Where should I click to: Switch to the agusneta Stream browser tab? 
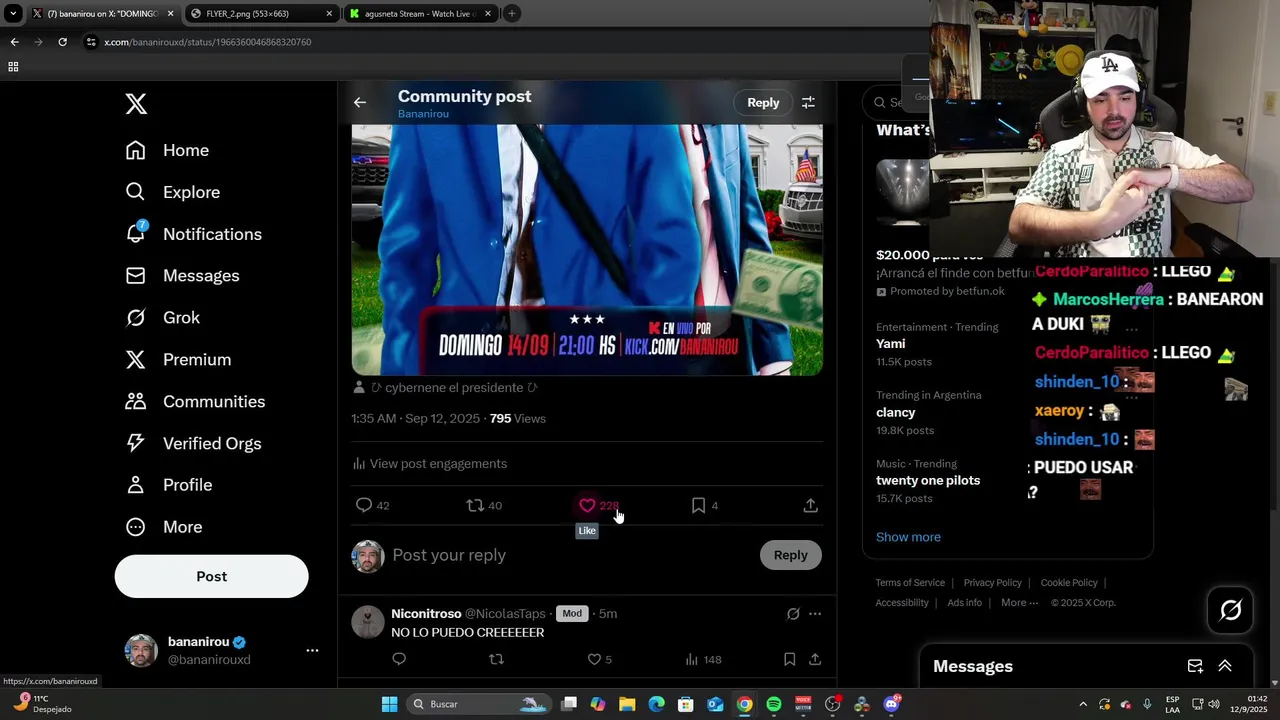[420, 14]
